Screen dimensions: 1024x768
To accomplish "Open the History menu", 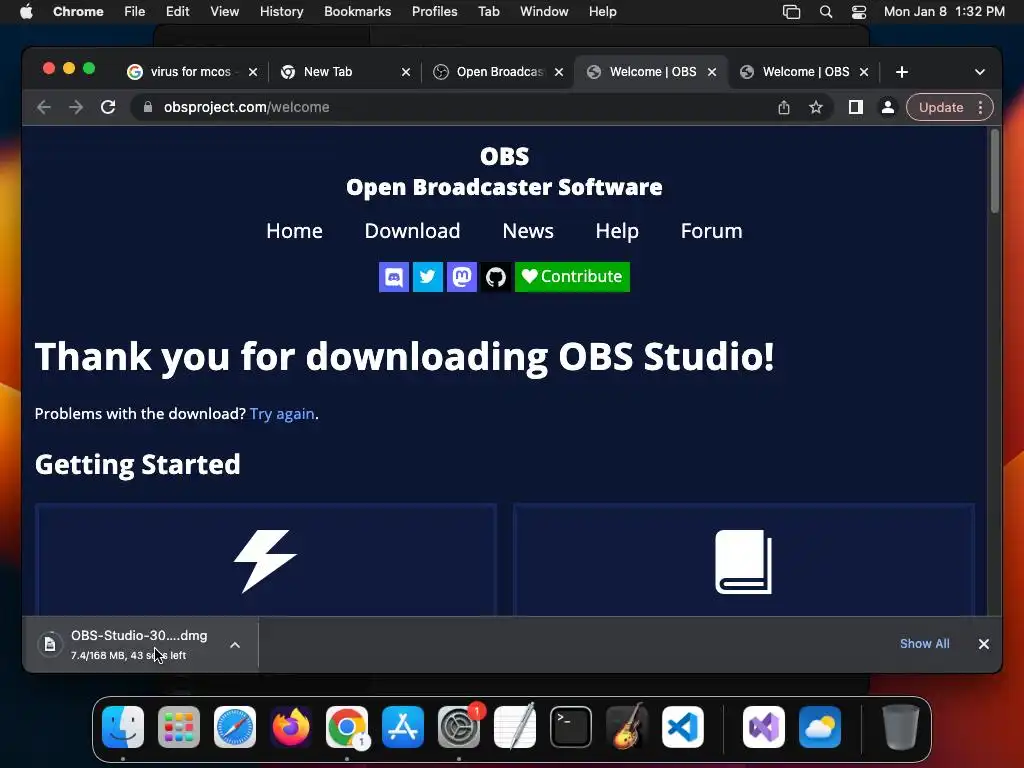I will (281, 12).
